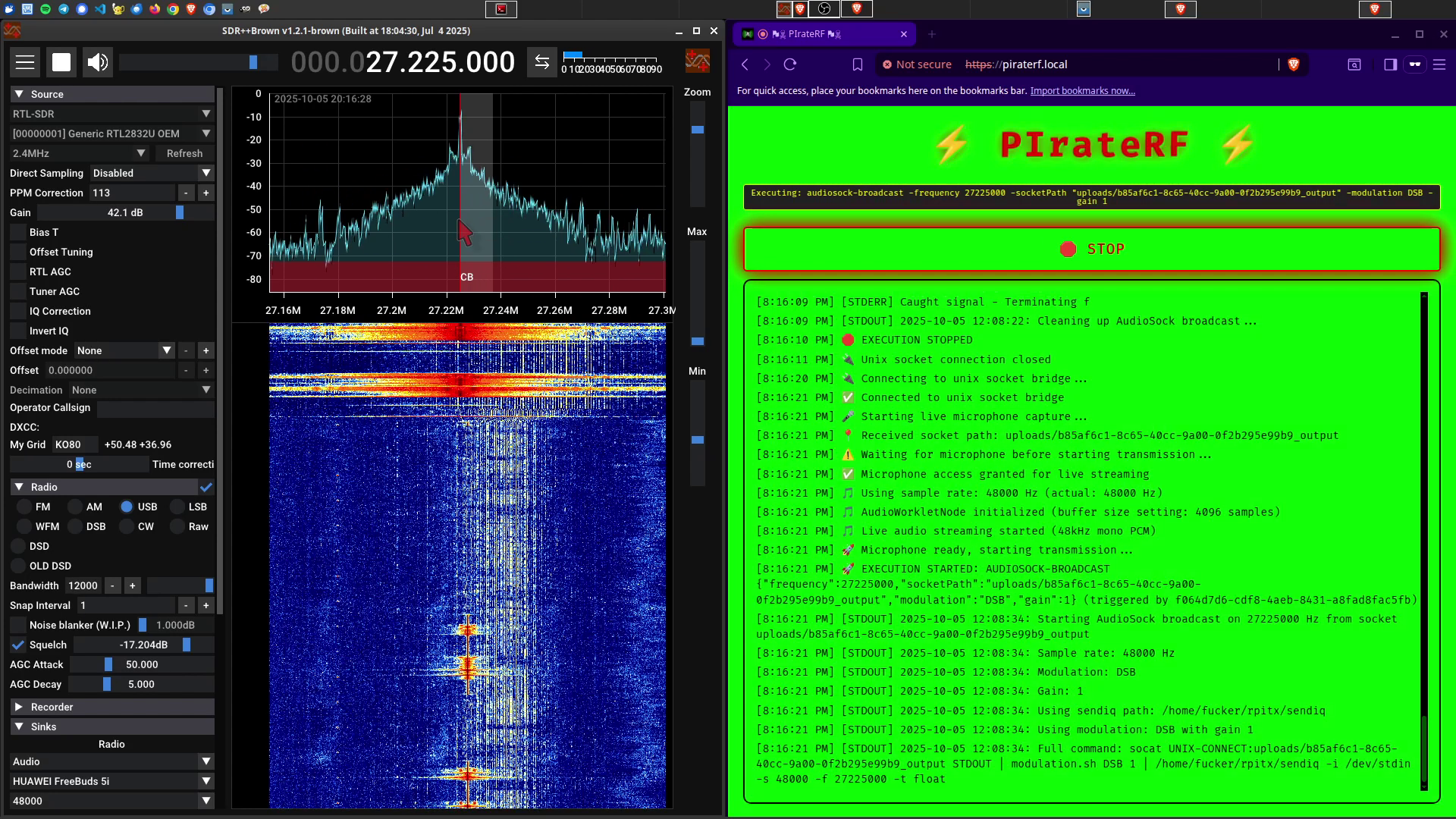
Task: Open Brave Shields lion icon in address bar
Action: pyautogui.click(x=1294, y=64)
